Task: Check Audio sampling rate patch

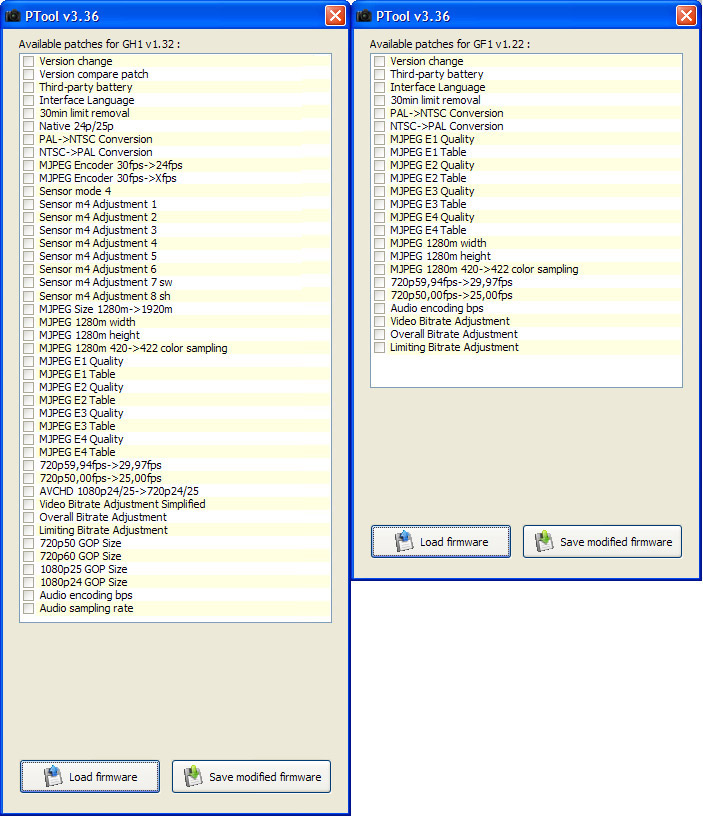Action: coord(29,609)
